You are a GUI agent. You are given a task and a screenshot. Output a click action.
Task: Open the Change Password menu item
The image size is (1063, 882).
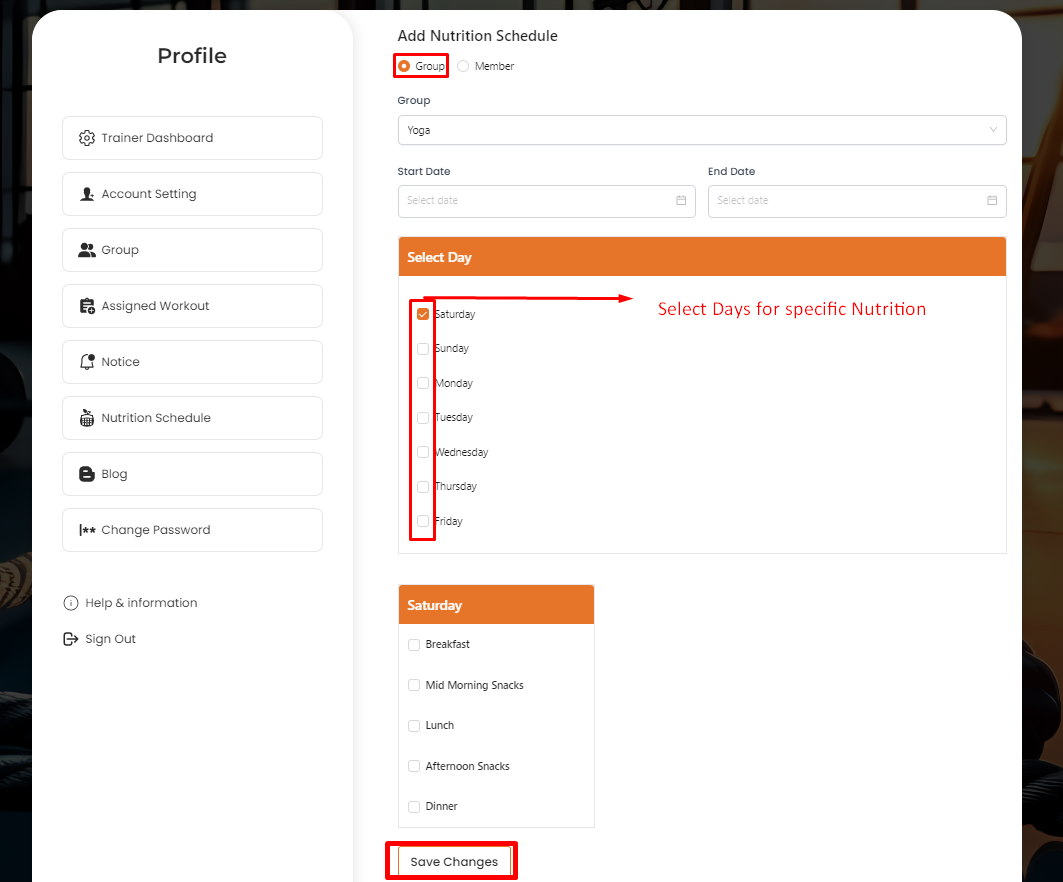[x=192, y=530]
